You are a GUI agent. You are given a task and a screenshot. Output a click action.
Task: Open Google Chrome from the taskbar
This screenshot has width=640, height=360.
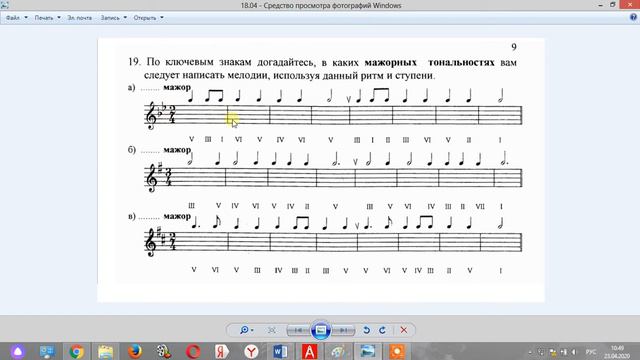pos(76,351)
